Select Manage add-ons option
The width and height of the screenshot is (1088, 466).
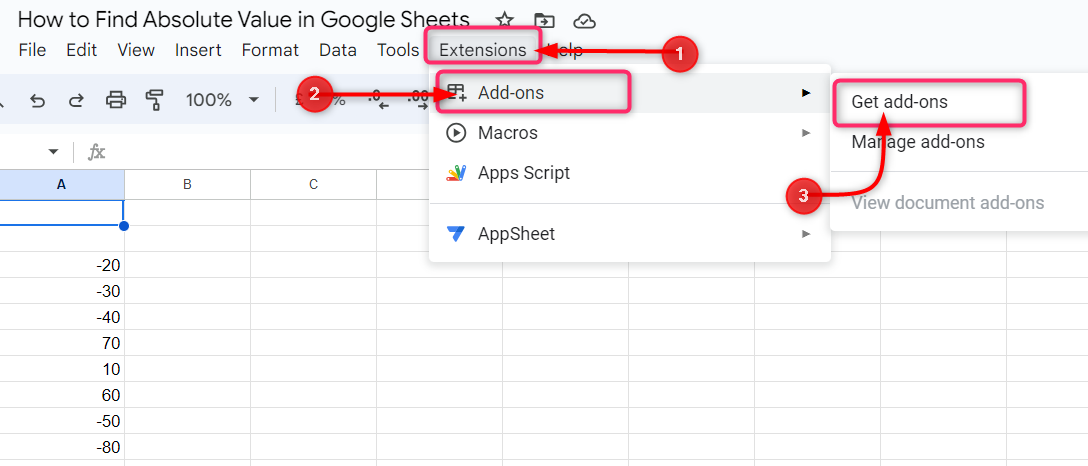917,142
